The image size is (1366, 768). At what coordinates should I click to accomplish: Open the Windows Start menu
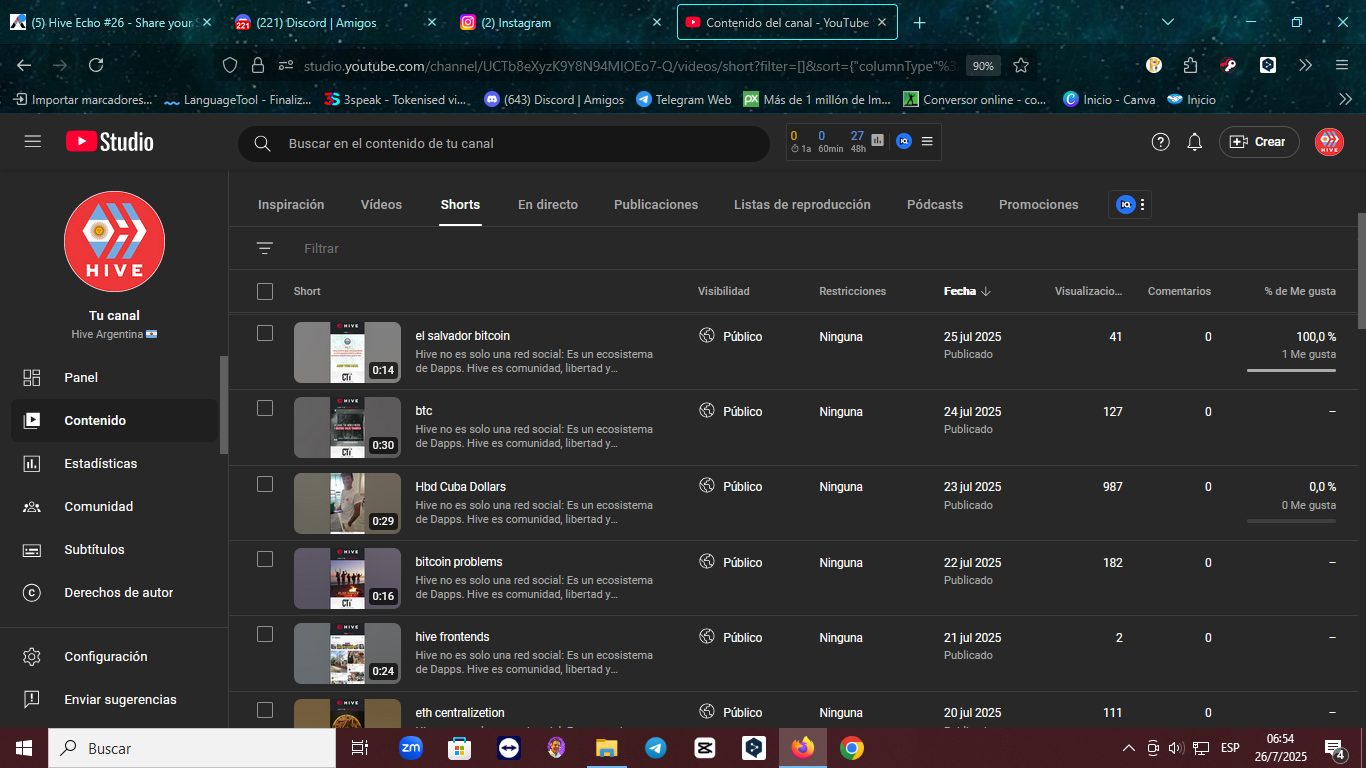[23, 747]
